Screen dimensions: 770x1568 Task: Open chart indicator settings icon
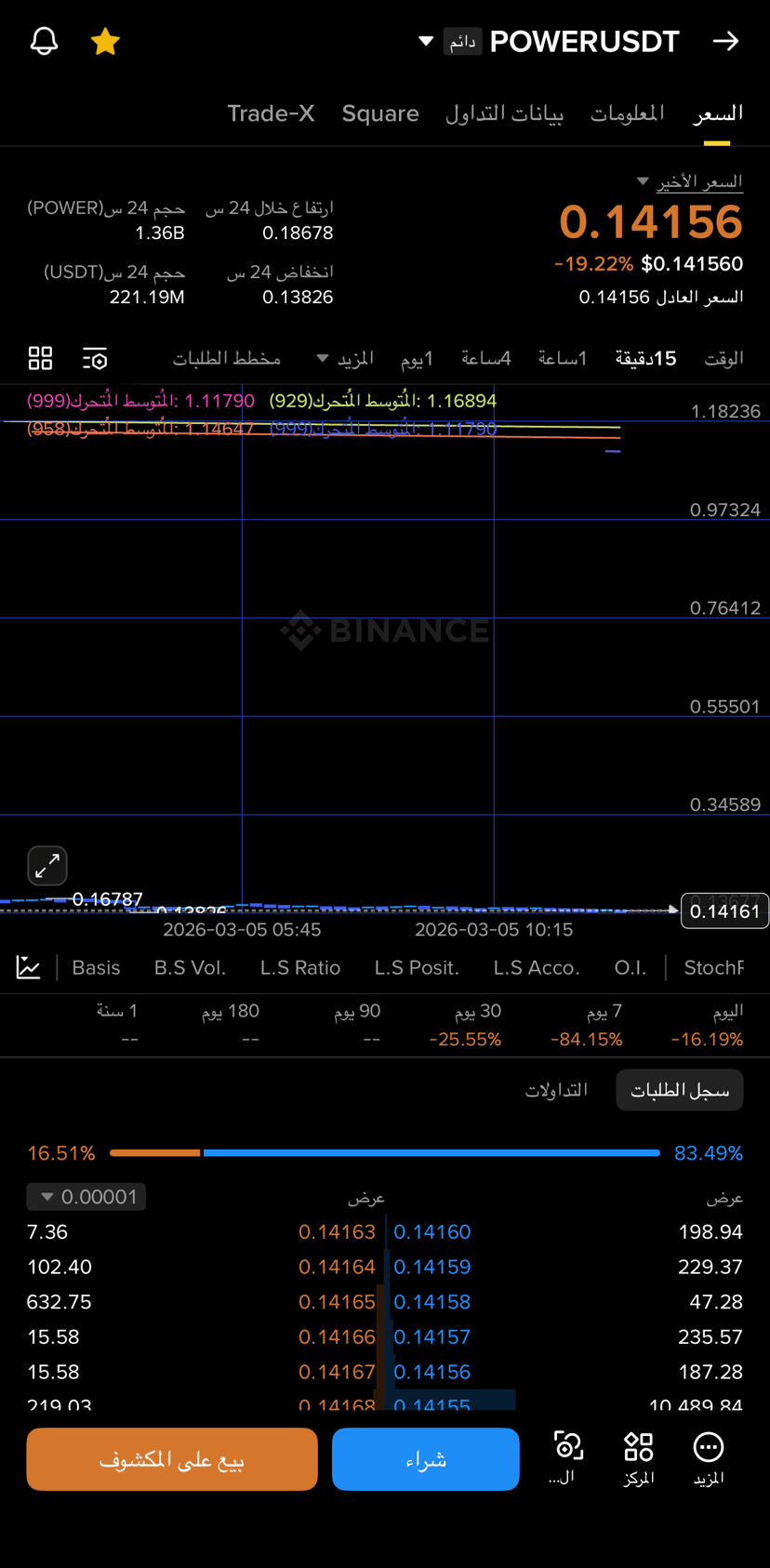(95, 358)
